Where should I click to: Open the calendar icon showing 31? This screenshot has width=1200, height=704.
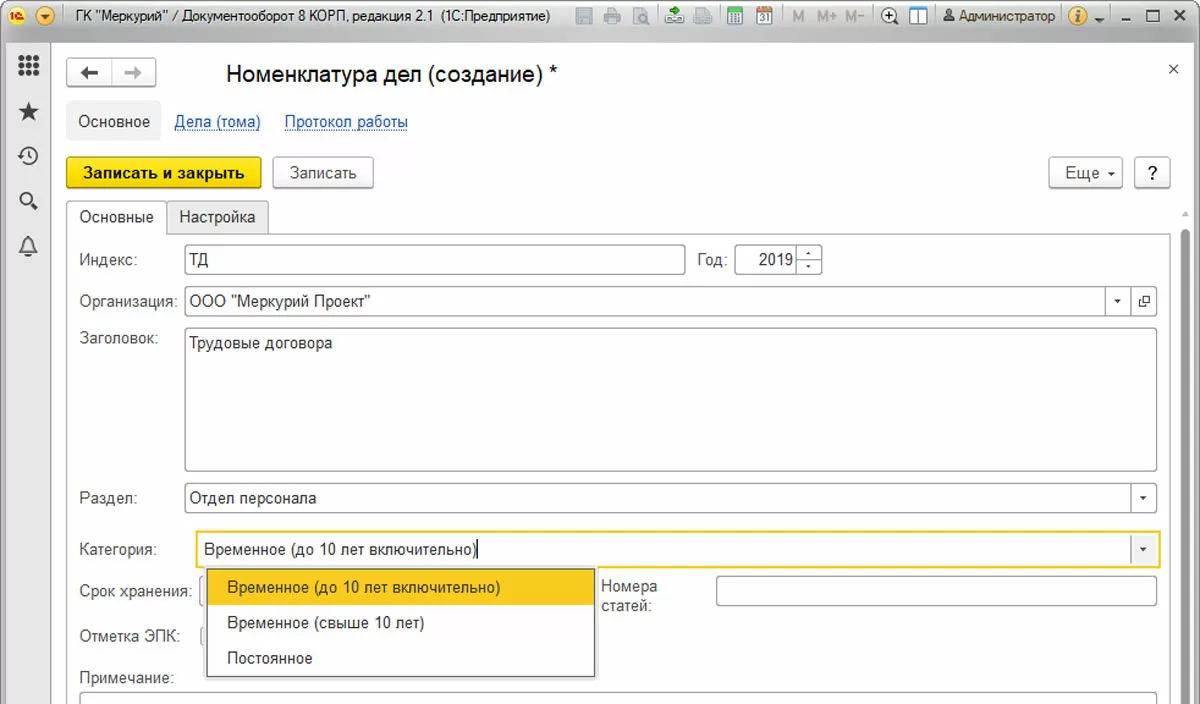pos(764,16)
